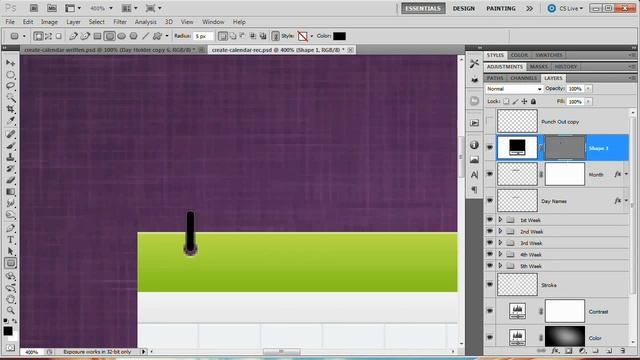Select the Path Selection tool
640x360 pixels.
coord(11,251)
